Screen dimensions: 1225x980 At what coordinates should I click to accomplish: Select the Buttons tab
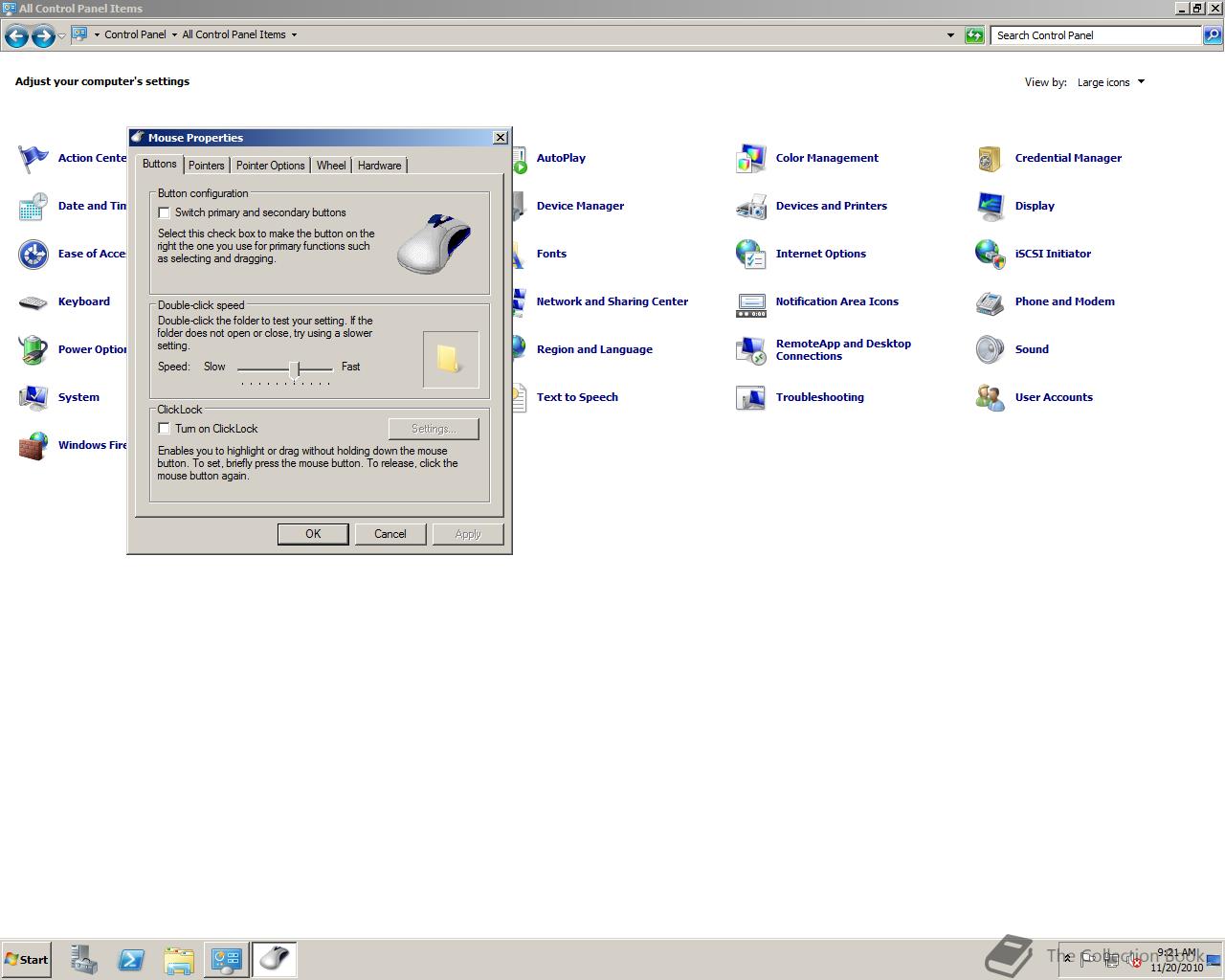160,164
